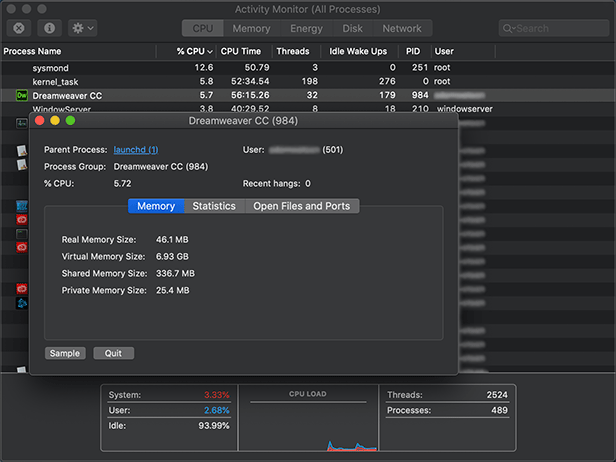Click the Sample button
Viewport: 616px width, 462px height.
65,353
